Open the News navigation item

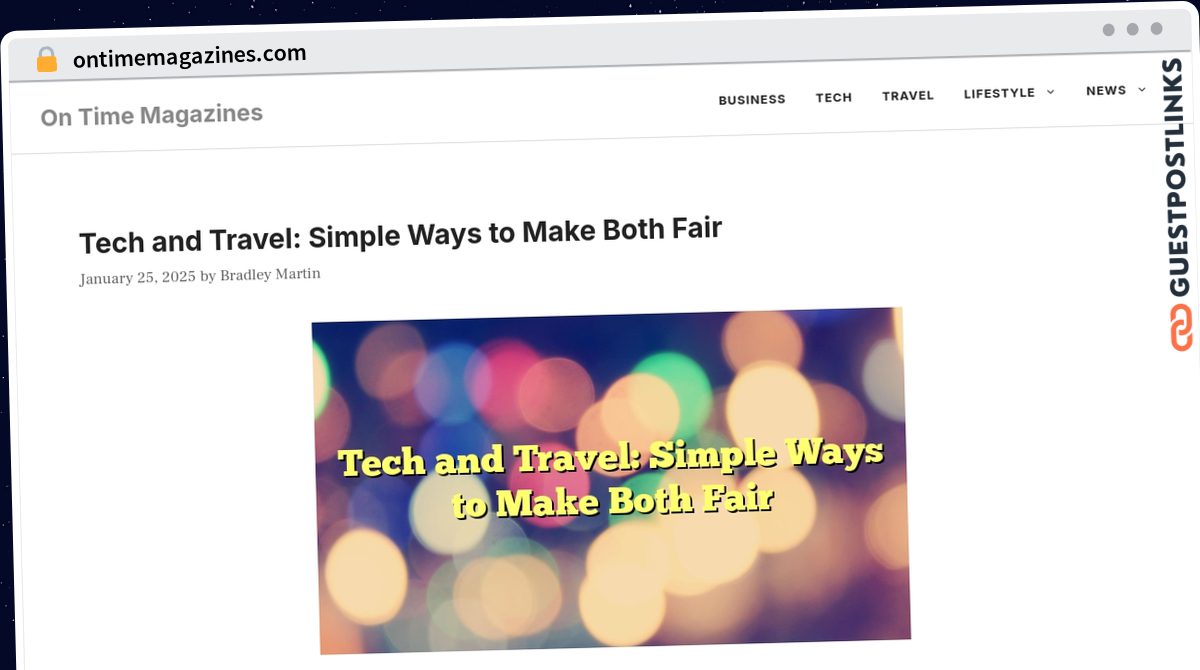coord(1106,90)
